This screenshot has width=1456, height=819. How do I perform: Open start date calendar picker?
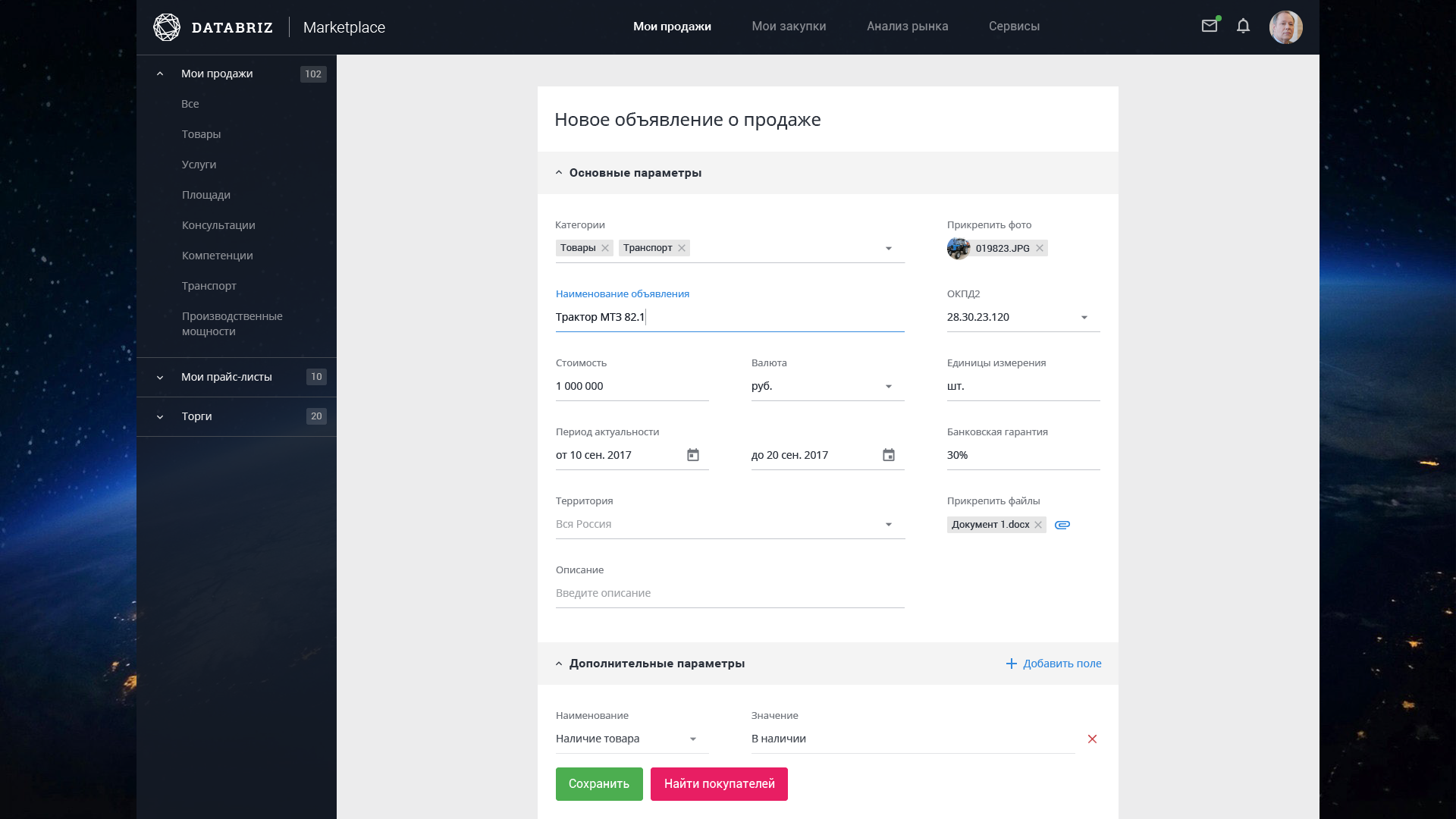click(692, 455)
